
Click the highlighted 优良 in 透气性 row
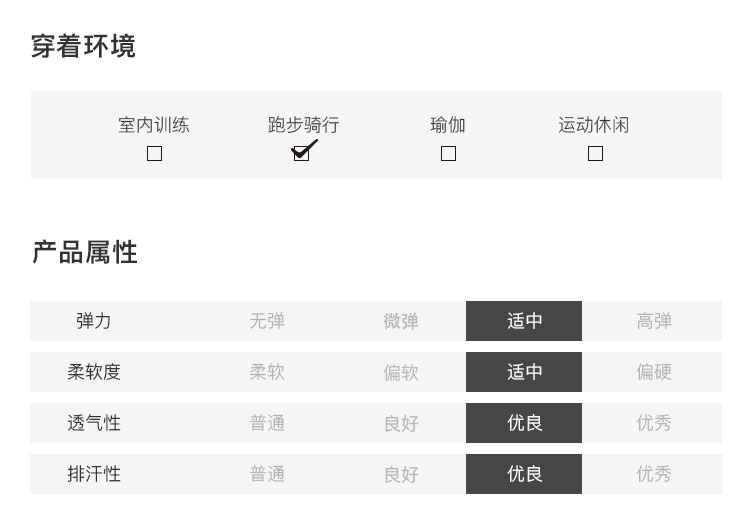pyautogui.click(x=524, y=423)
